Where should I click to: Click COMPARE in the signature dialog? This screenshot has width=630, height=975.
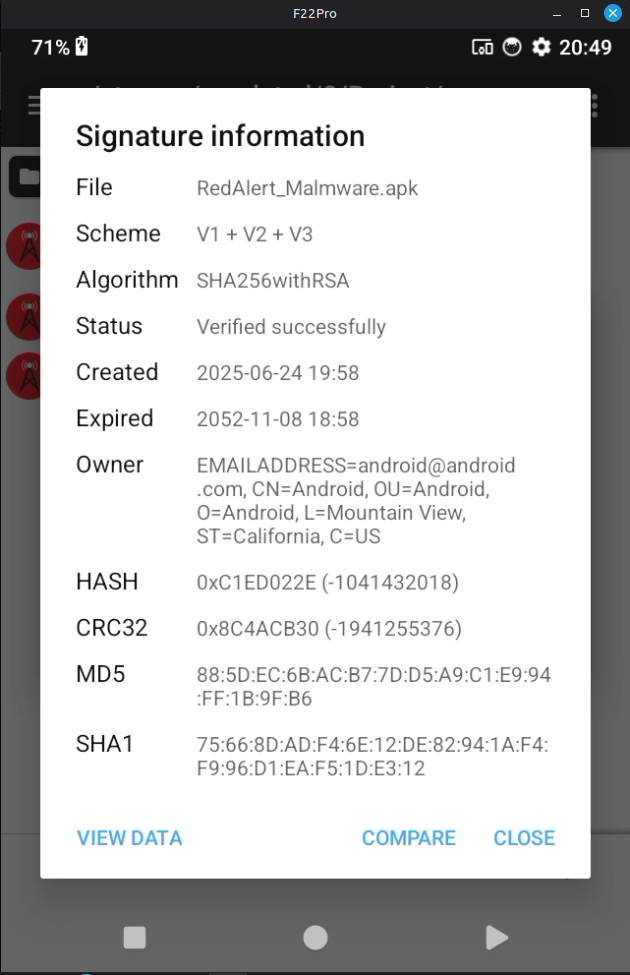click(408, 838)
